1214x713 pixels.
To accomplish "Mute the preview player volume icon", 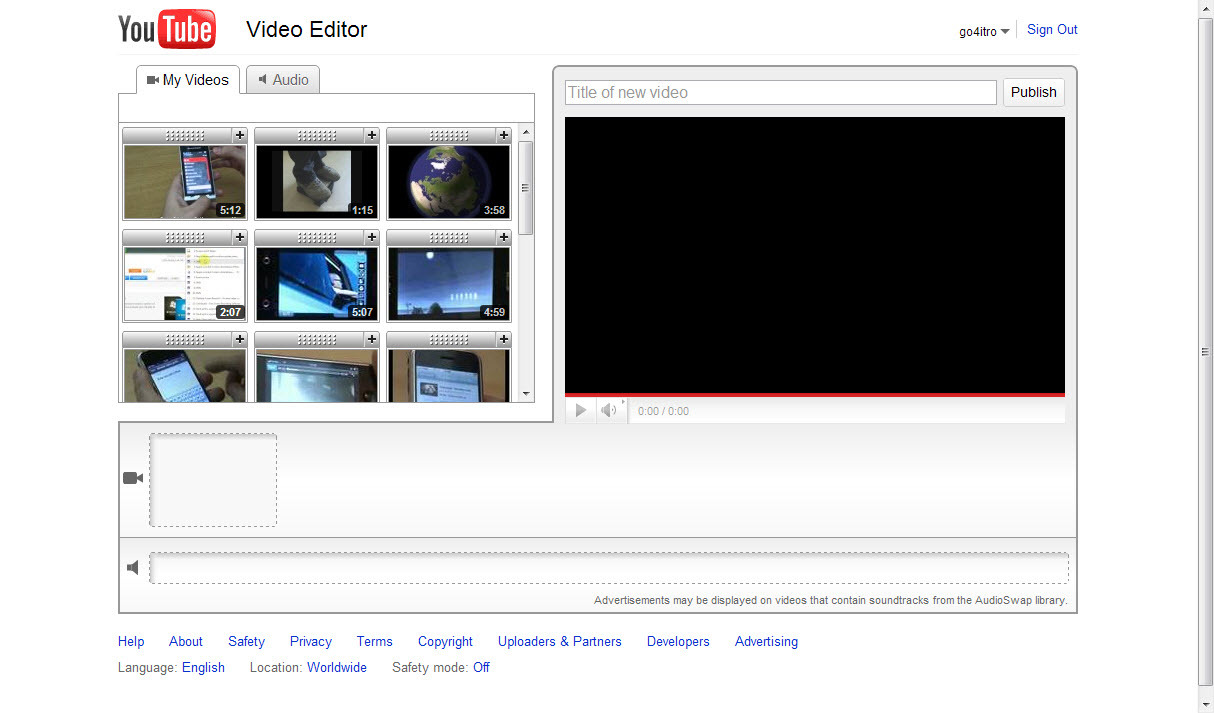I will pos(609,410).
